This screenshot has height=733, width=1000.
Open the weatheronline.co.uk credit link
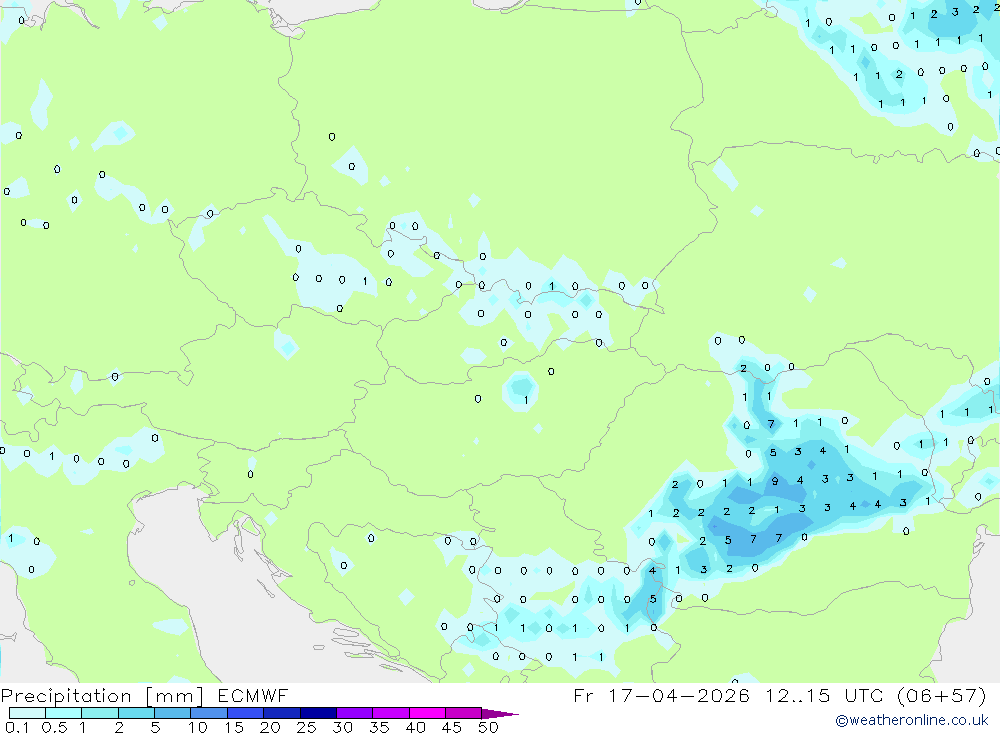coord(912,720)
